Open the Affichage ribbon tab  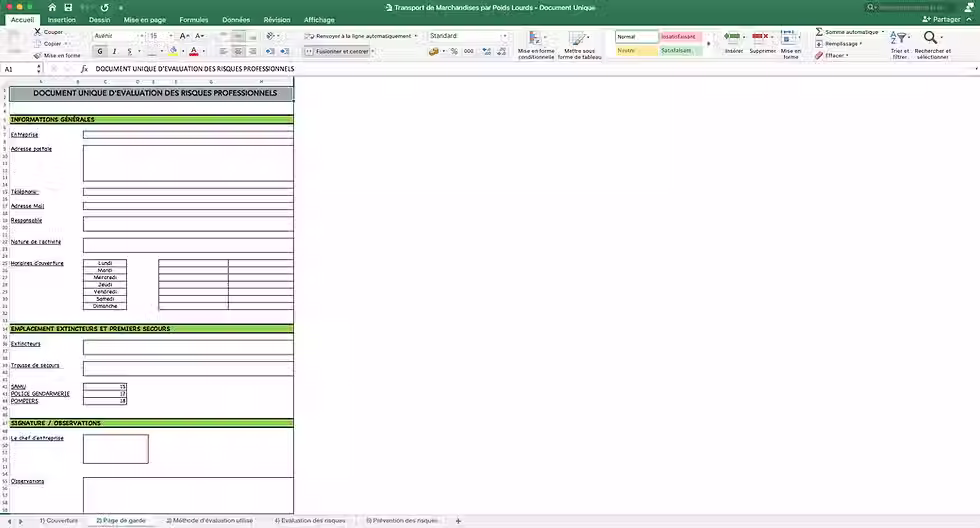(x=319, y=20)
